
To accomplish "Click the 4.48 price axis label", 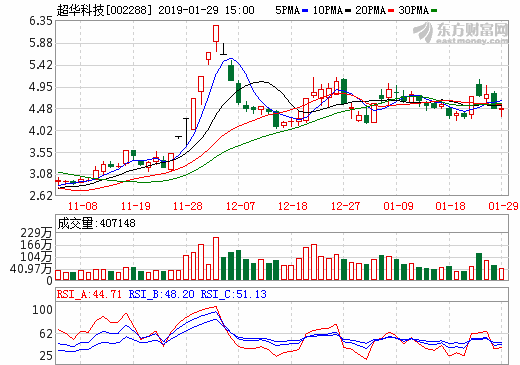I will pyautogui.click(x=41, y=109).
